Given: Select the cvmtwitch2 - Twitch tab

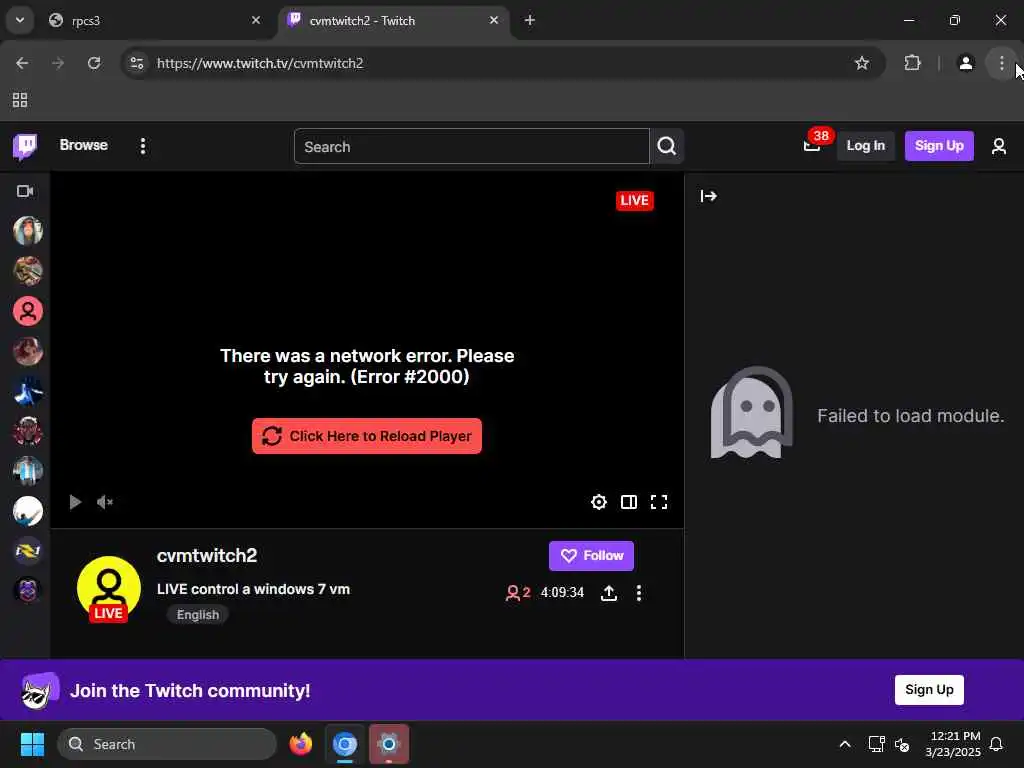Looking at the screenshot, I should tap(392, 20).
